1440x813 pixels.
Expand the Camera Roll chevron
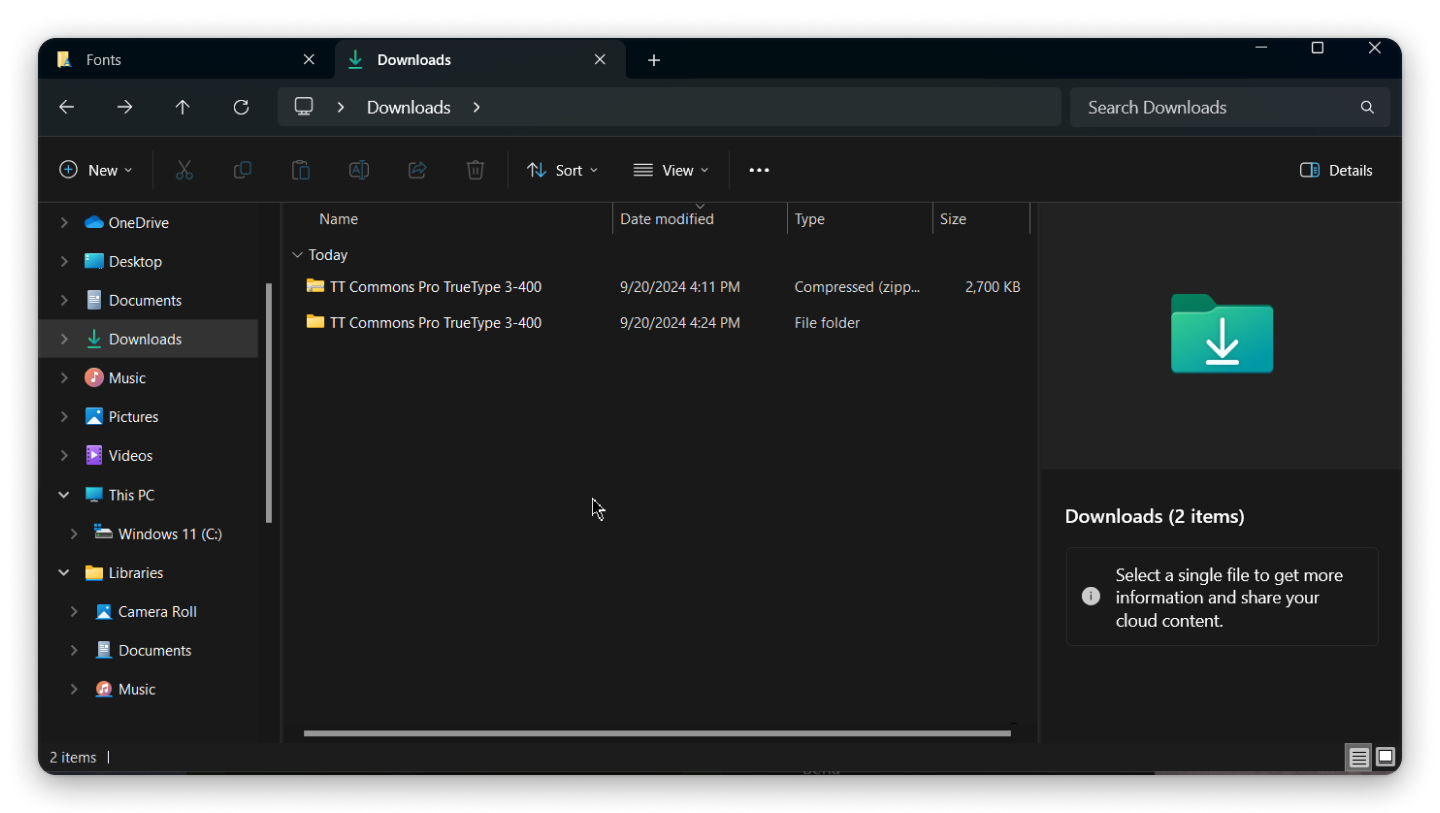click(74, 611)
